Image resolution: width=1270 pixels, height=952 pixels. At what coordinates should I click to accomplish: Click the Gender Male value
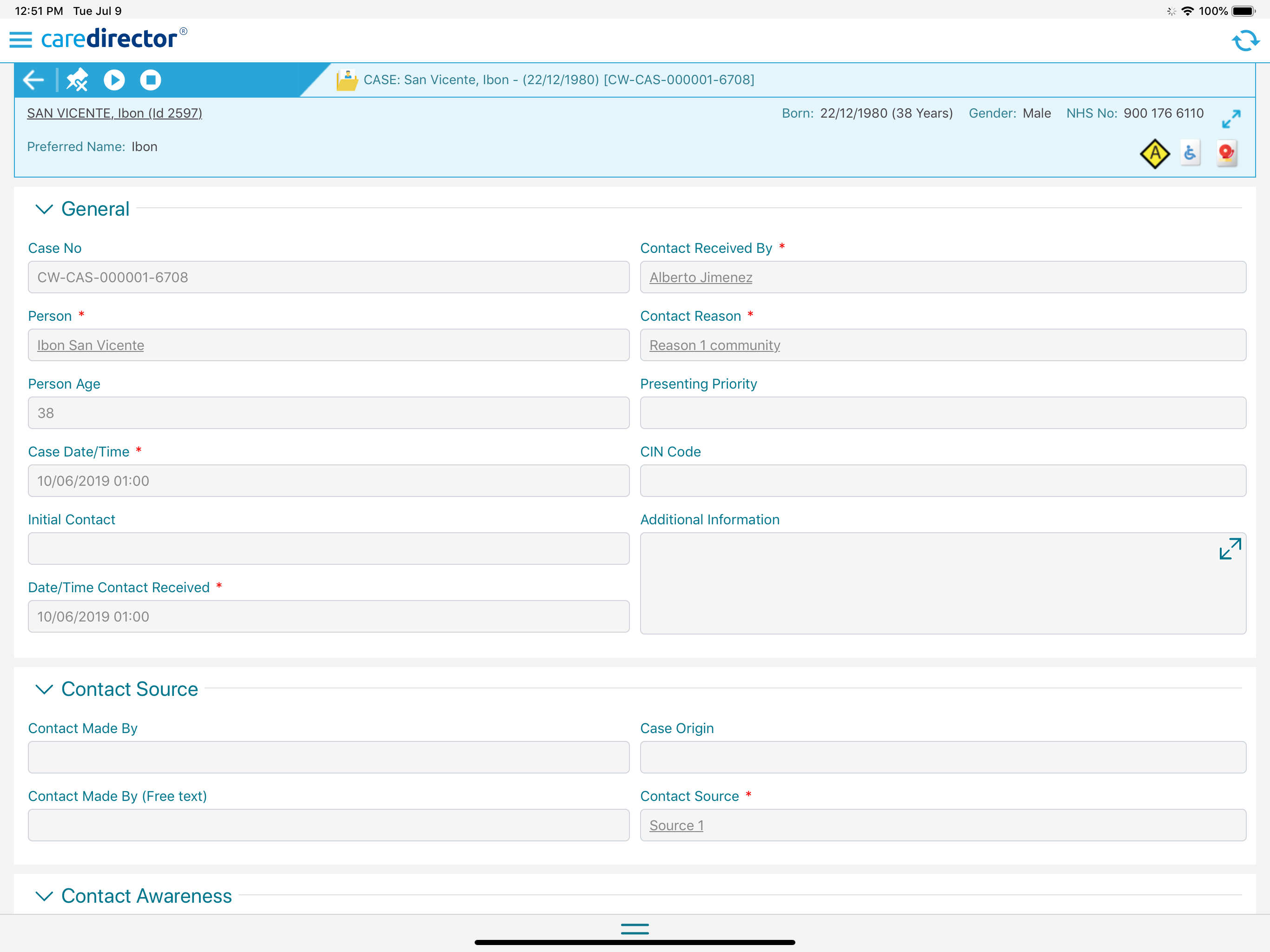click(1036, 113)
